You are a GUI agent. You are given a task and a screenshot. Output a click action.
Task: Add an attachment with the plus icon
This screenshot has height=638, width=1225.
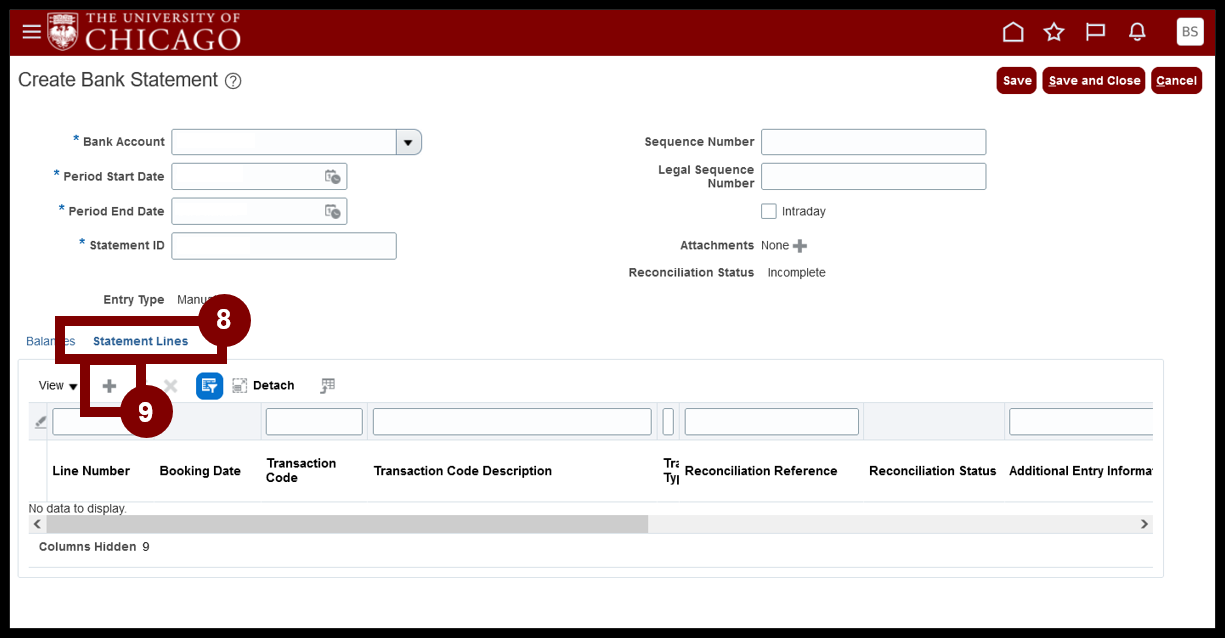[799, 246]
